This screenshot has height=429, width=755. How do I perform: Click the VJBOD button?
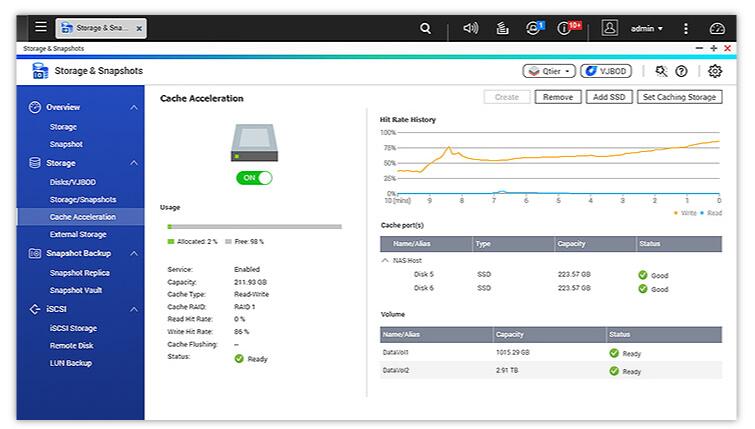coord(606,71)
